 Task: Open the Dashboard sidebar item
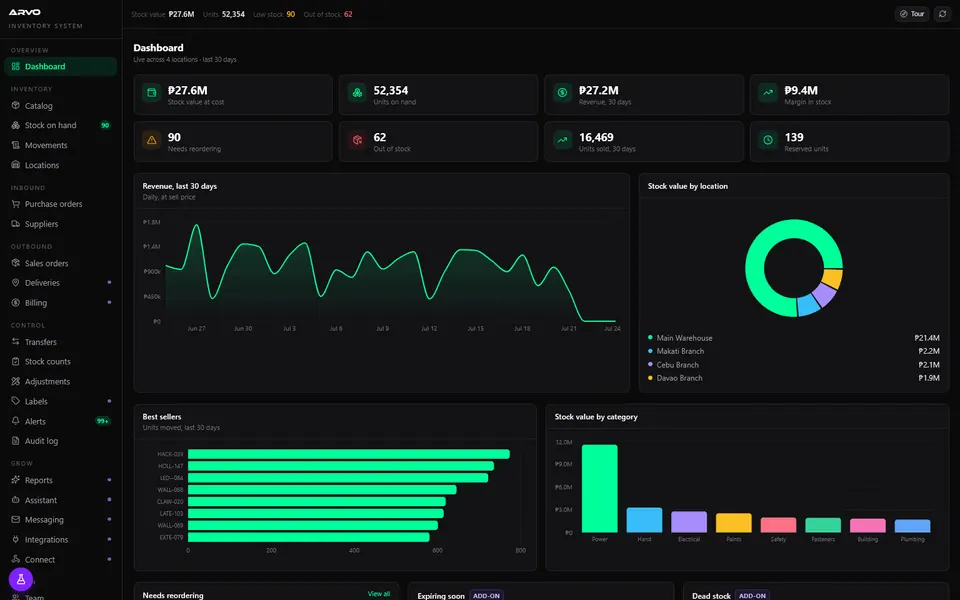(60, 66)
